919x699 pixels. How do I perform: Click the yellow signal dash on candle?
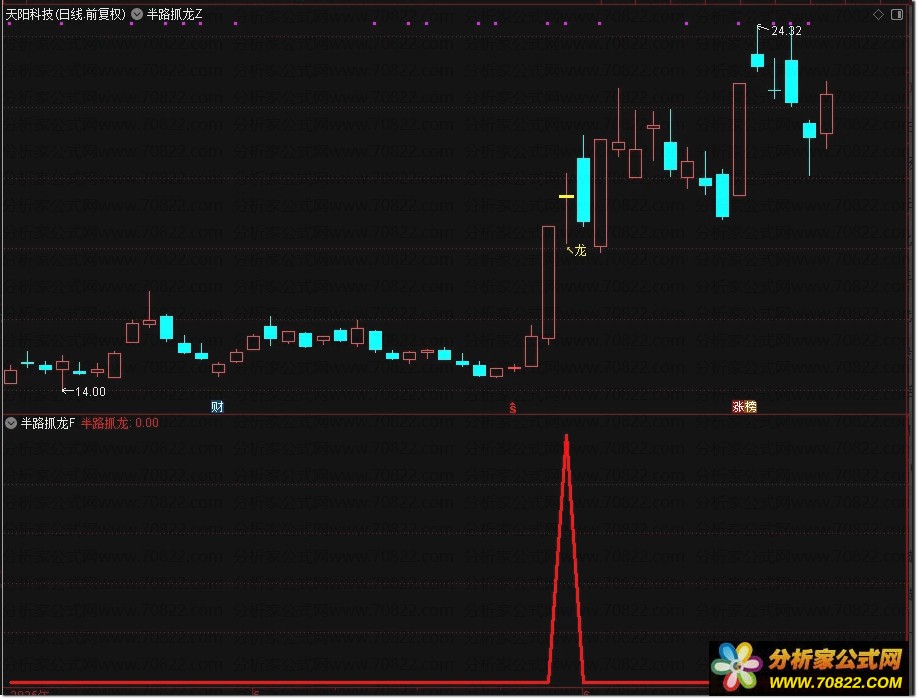(566, 196)
